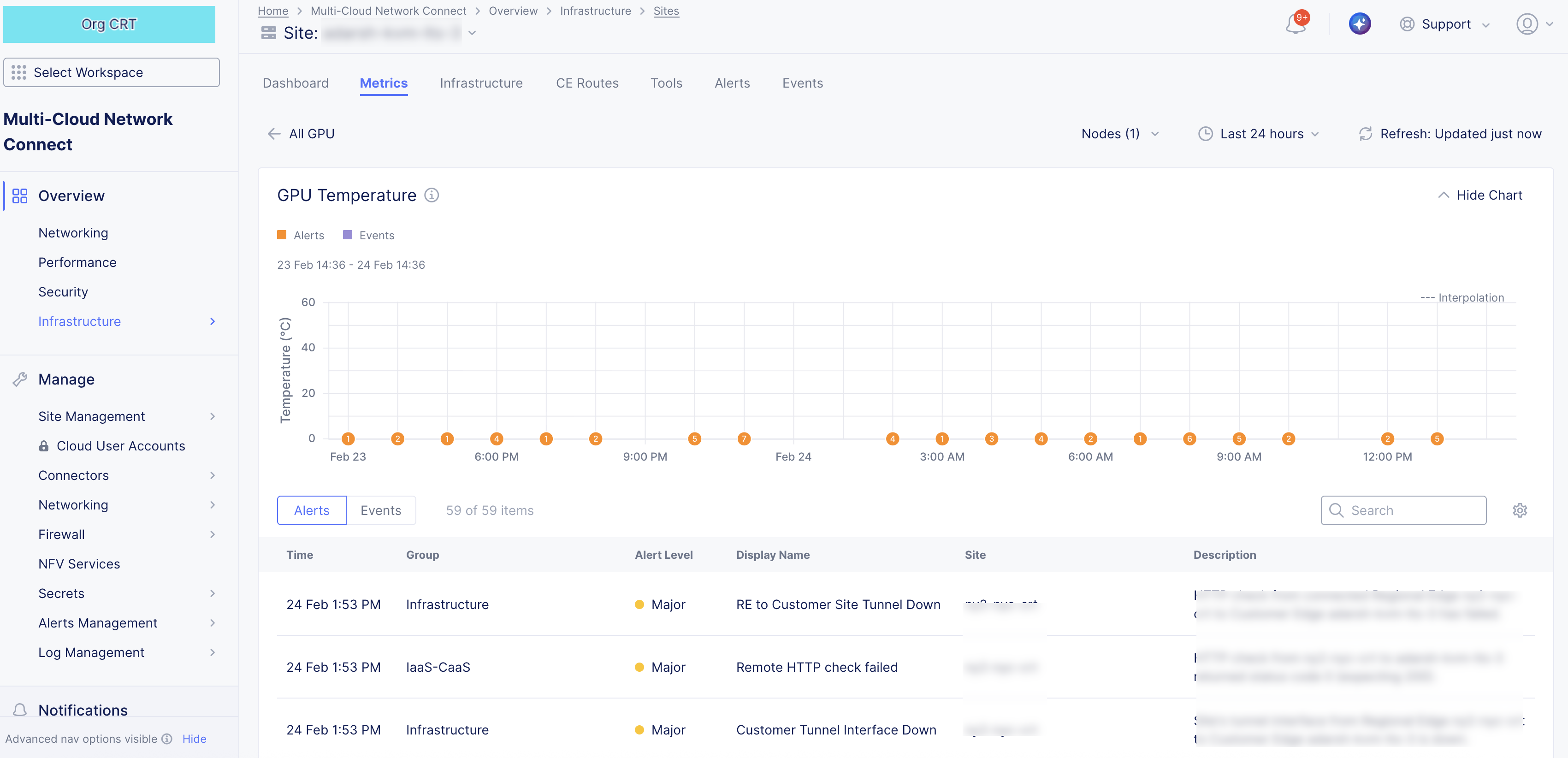
Task: Click the GPU Temperature info icon
Action: pyautogui.click(x=432, y=195)
